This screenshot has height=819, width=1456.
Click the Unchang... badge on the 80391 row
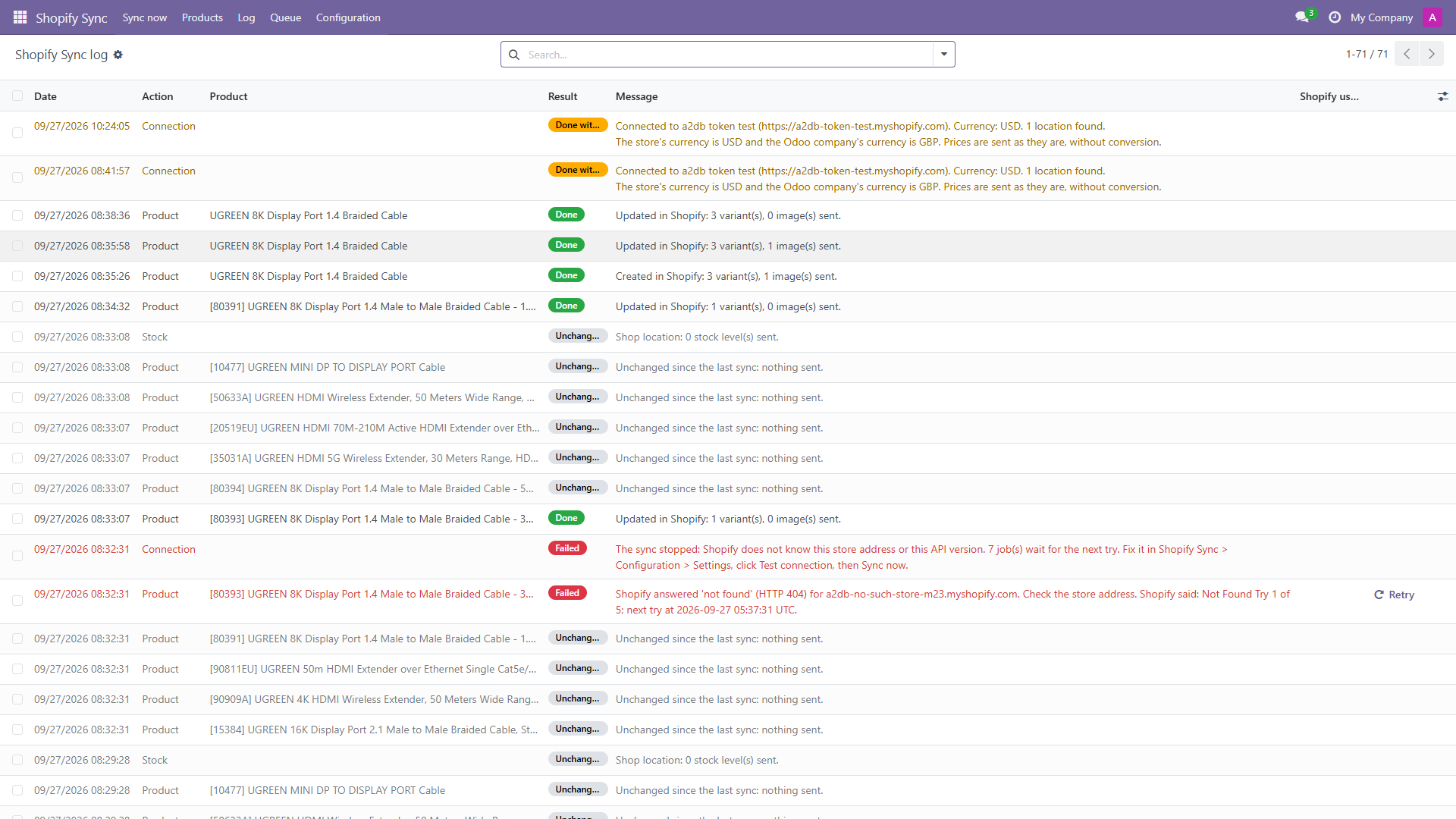[x=578, y=638]
